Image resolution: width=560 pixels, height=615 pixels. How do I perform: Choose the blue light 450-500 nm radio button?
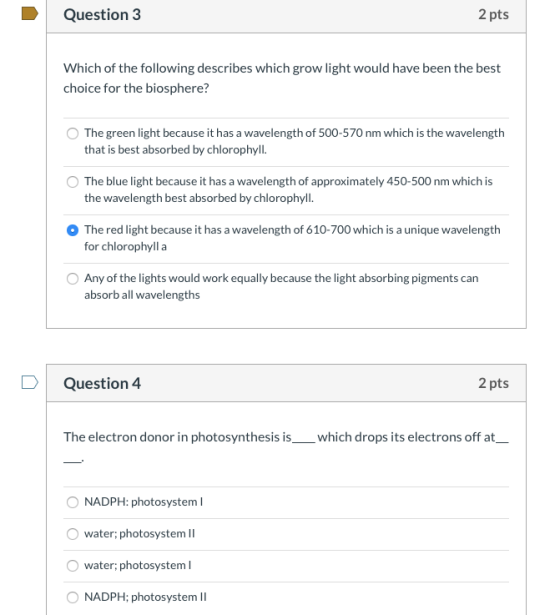pyautogui.click(x=73, y=182)
